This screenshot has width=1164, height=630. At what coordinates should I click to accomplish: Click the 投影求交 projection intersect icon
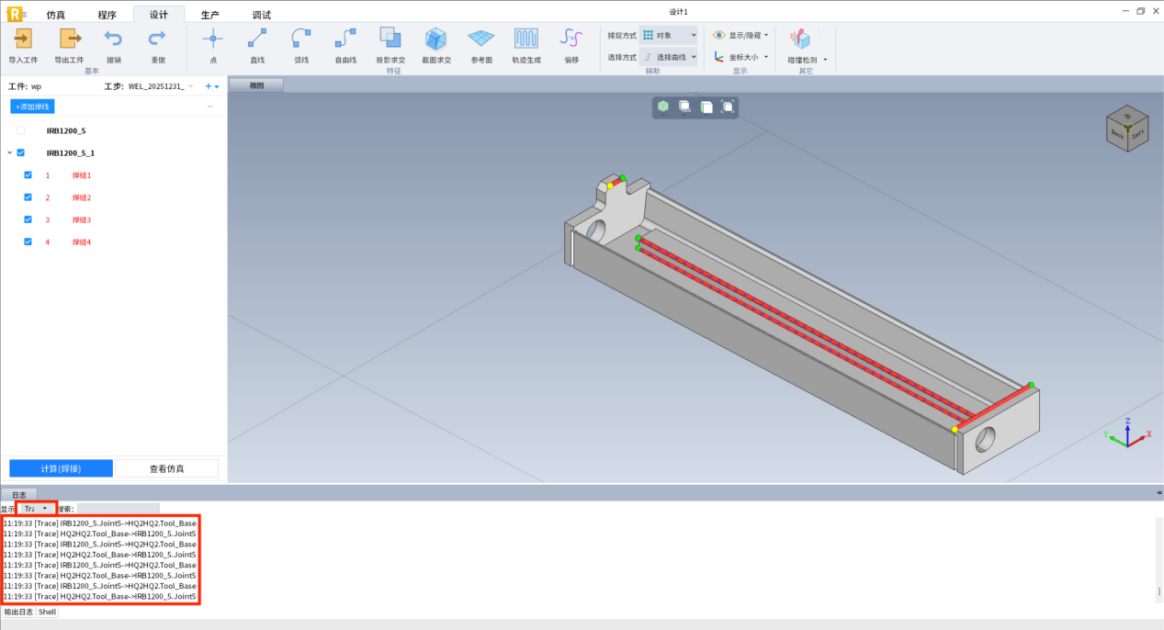[x=390, y=39]
